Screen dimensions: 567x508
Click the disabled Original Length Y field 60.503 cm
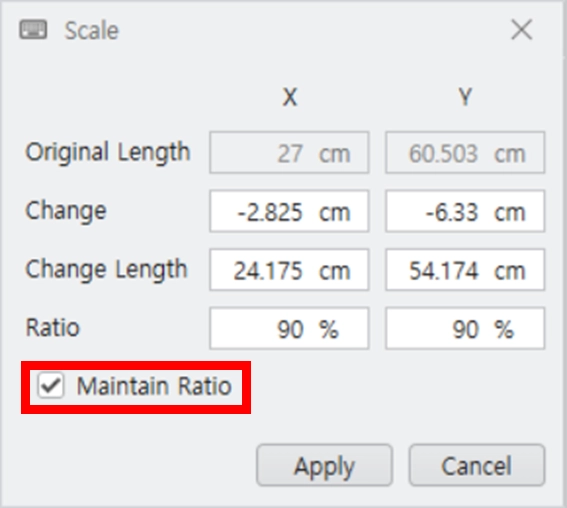tap(465, 153)
